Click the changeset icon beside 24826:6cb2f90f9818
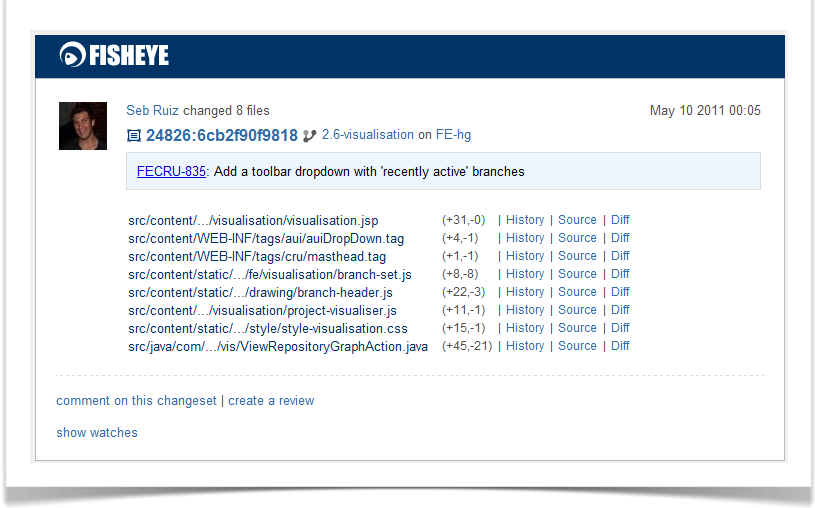 [x=134, y=136]
